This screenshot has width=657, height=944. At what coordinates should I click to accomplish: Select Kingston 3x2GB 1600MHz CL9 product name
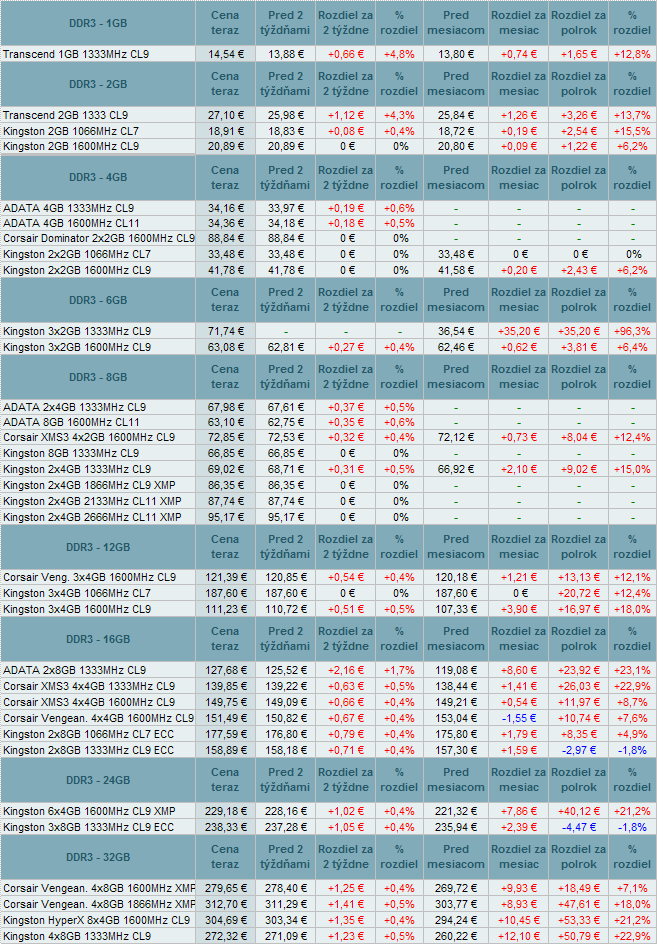[x=76, y=347]
